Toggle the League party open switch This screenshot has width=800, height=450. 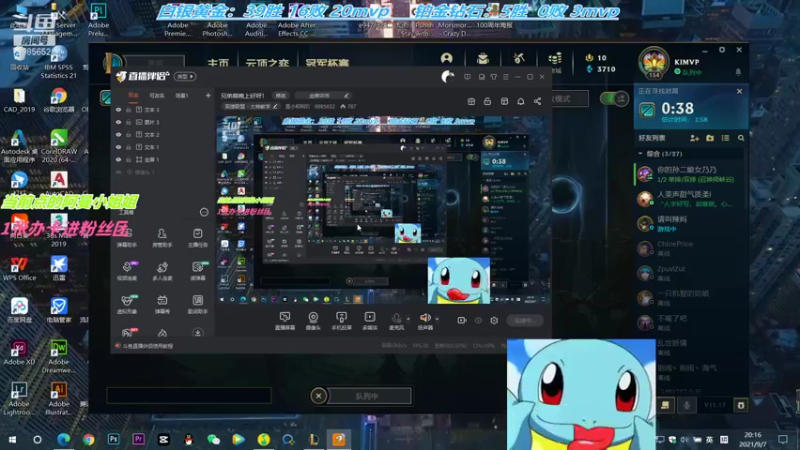coord(614,98)
